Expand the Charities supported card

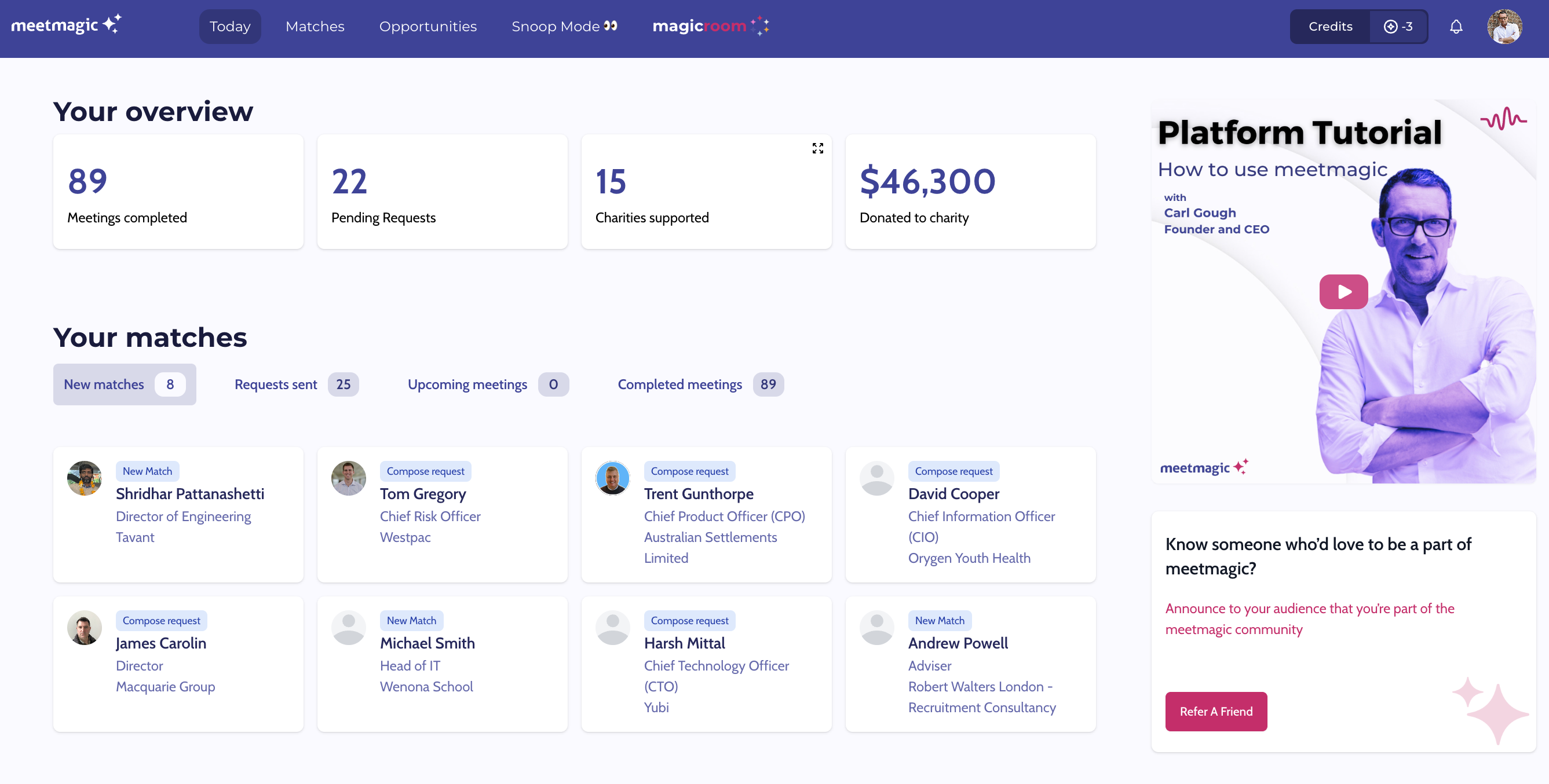818,148
